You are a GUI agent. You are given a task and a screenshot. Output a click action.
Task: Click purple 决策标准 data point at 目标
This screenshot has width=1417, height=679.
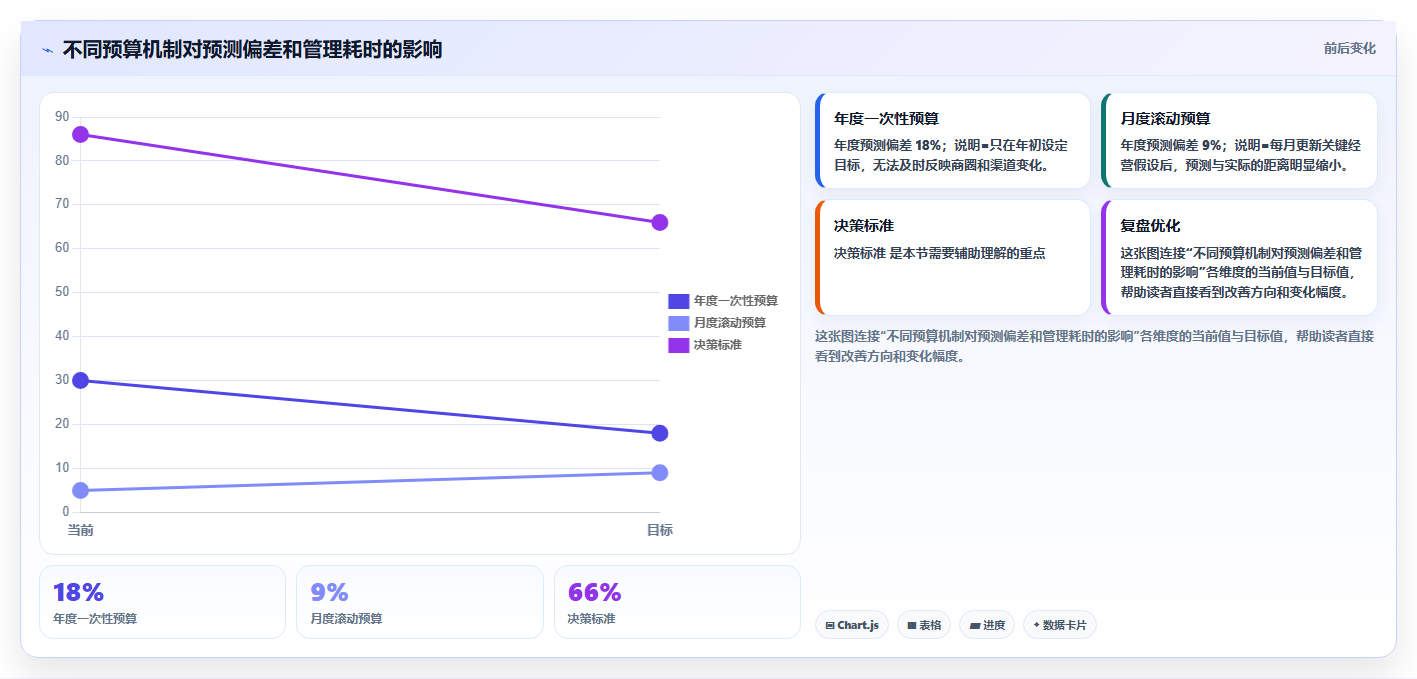660,222
